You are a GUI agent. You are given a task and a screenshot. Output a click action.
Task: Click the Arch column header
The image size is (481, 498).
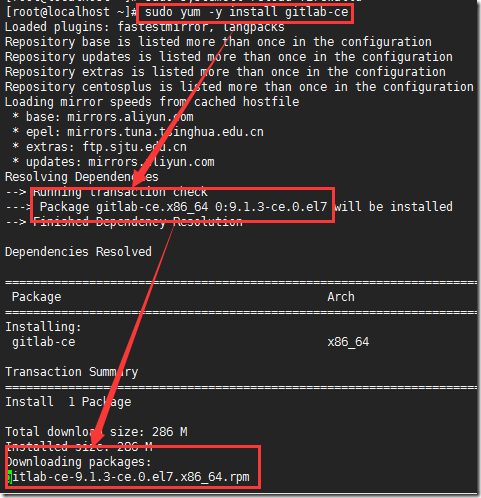pyautogui.click(x=341, y=297)
